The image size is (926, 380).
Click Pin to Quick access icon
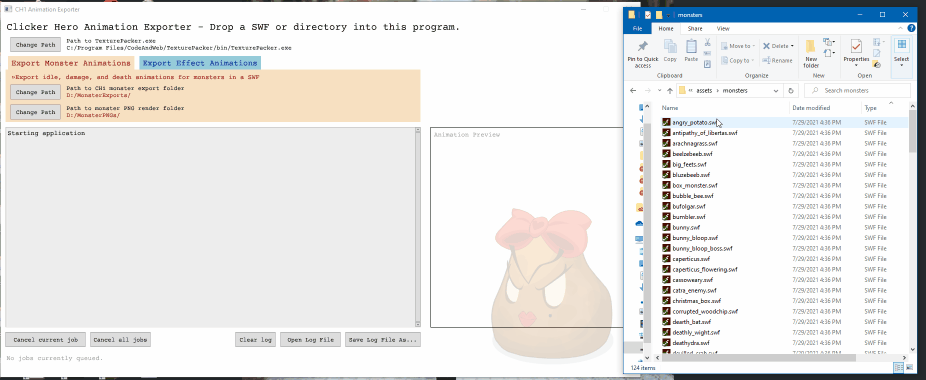(x=643, y=47)
